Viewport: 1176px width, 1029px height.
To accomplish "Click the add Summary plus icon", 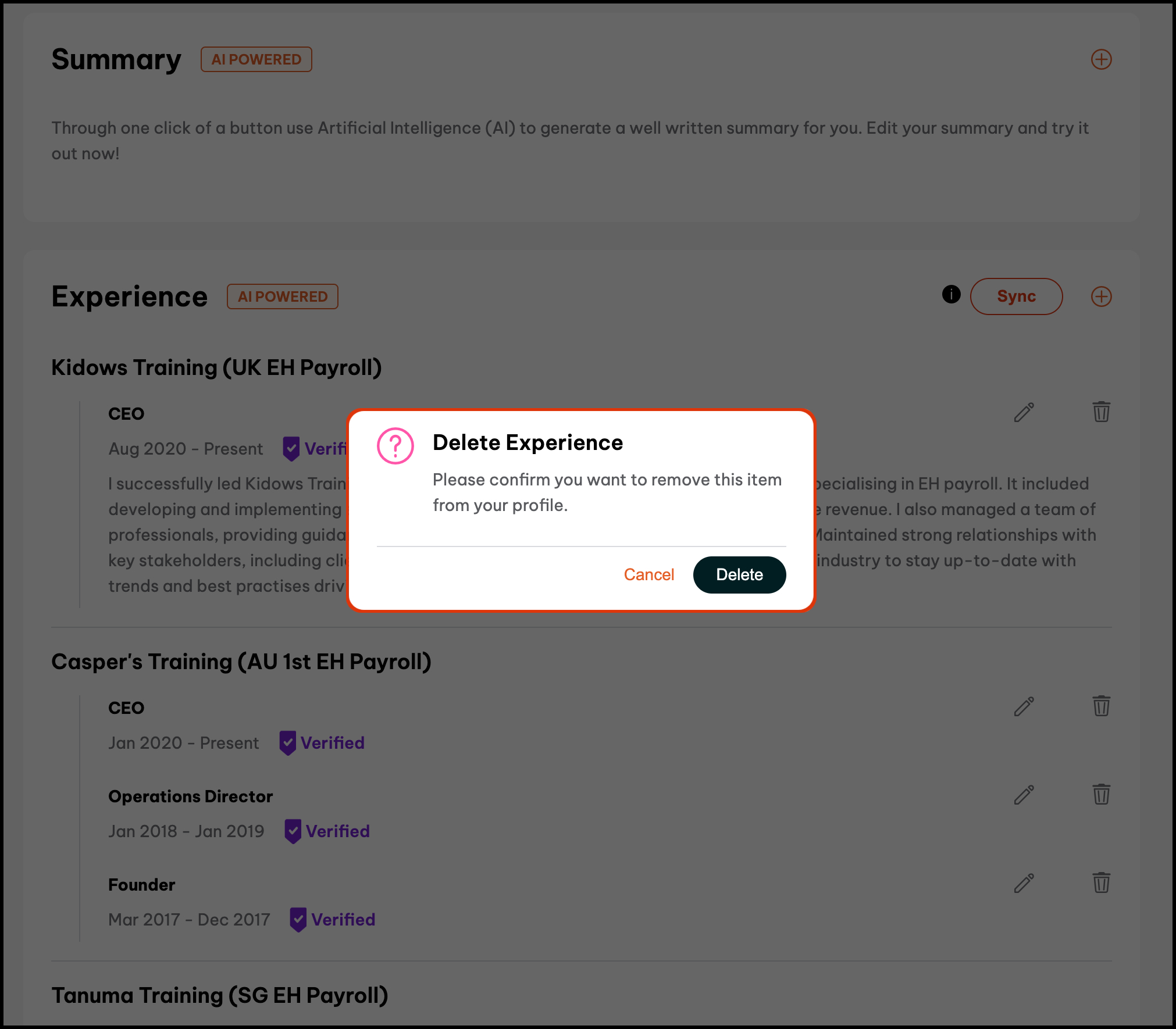I will (1101, 59).
